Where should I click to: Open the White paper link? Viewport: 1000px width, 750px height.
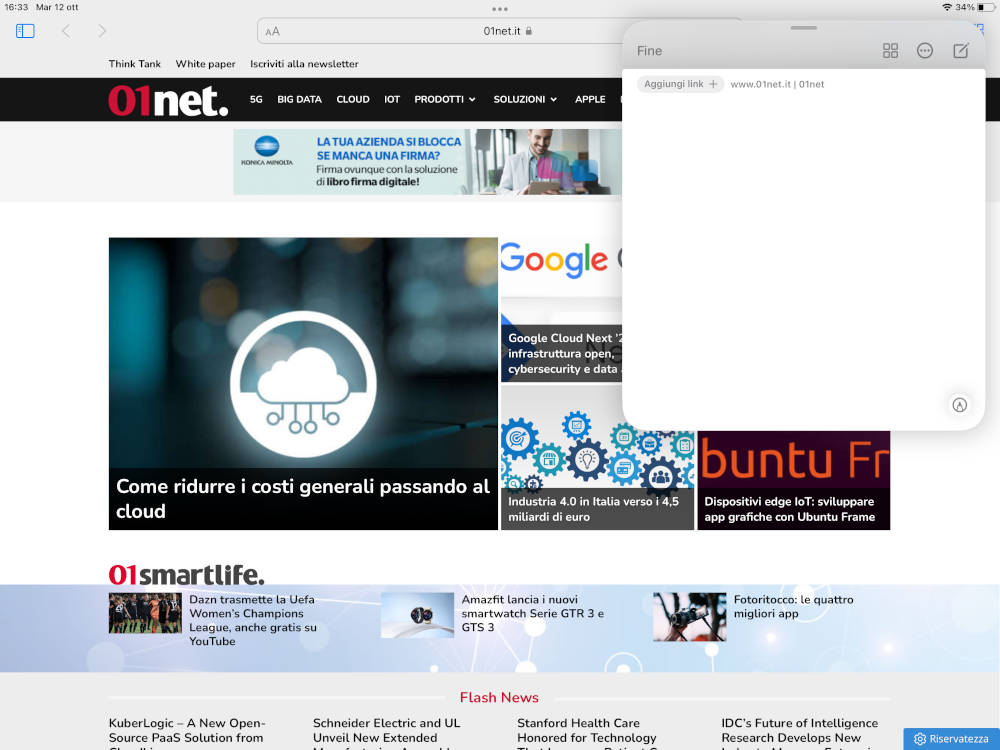(205, 64)
